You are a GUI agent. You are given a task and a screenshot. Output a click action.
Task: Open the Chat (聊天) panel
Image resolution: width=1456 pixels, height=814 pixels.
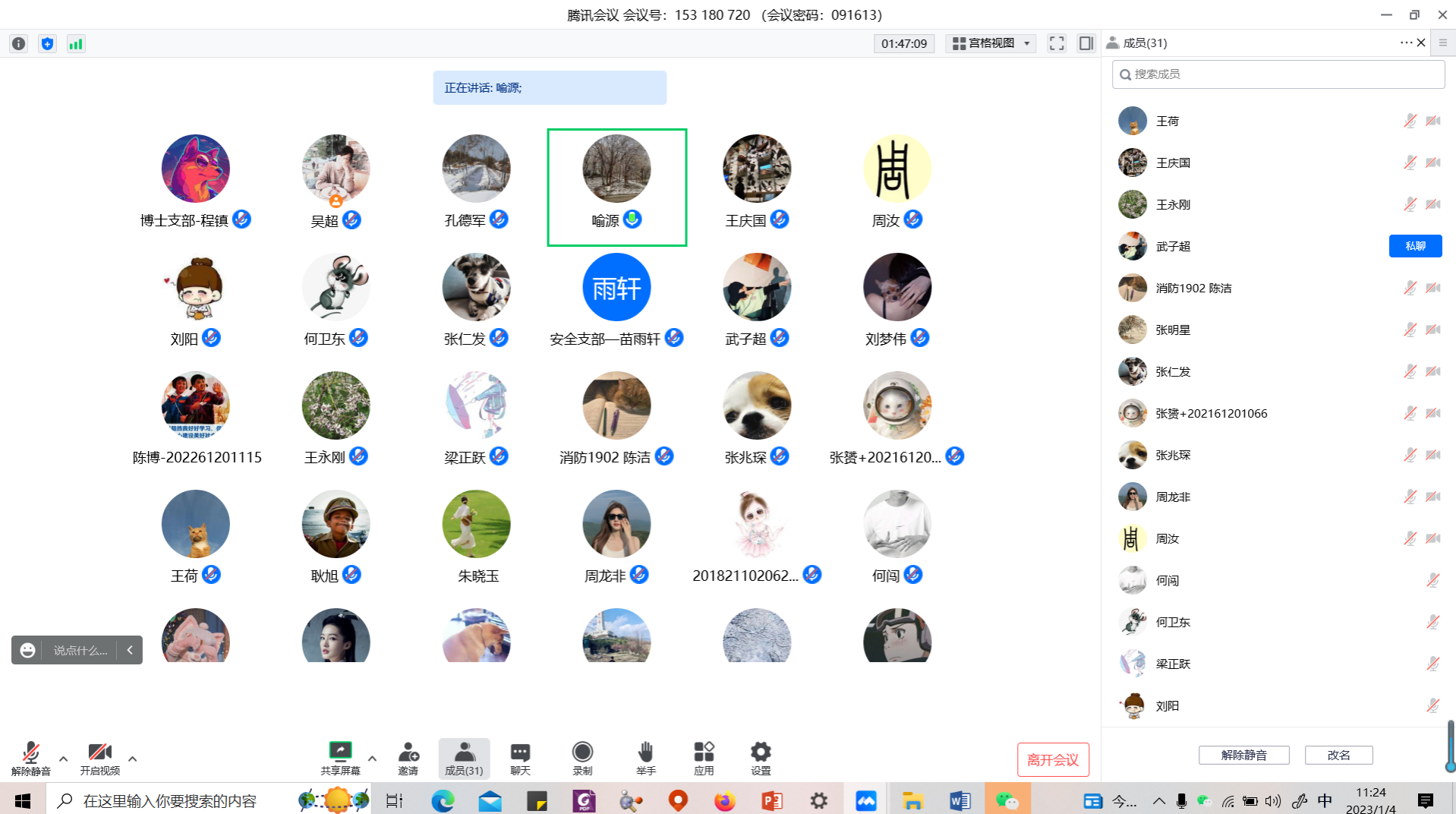[520, 758]
